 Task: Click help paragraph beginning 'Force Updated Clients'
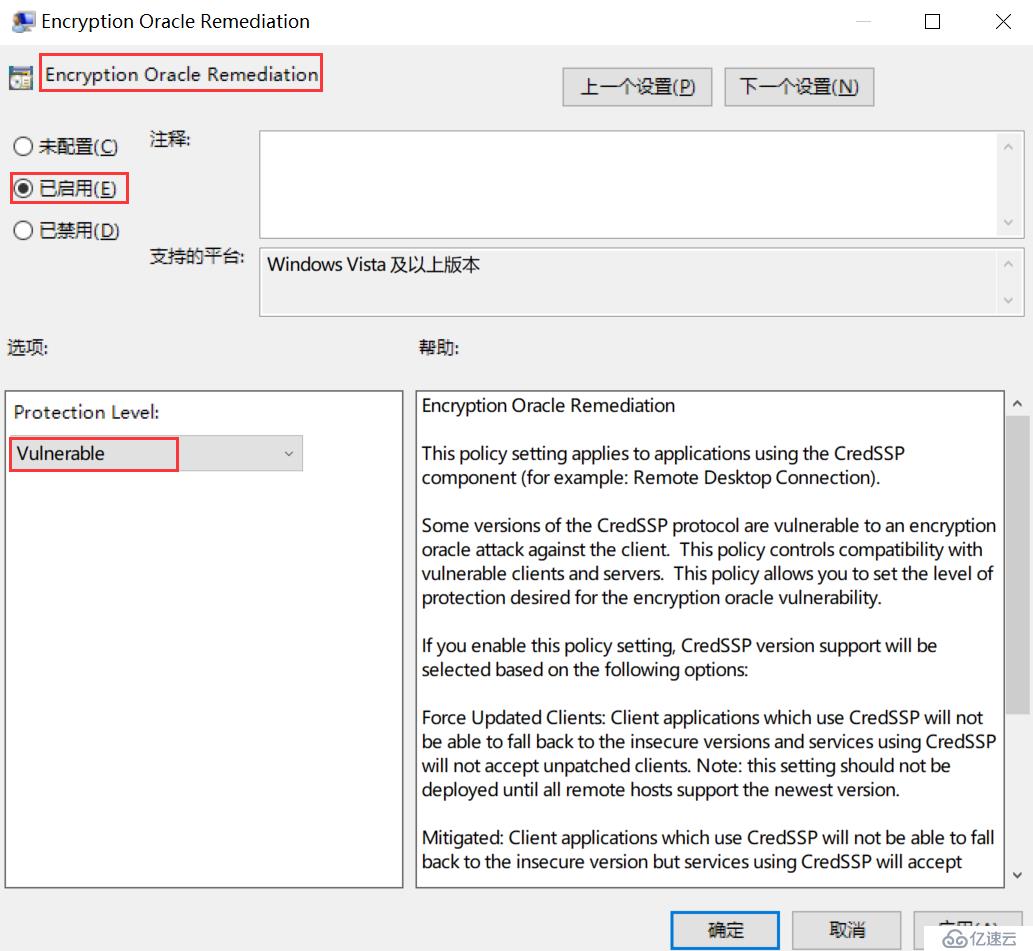[x=709, y=753]
